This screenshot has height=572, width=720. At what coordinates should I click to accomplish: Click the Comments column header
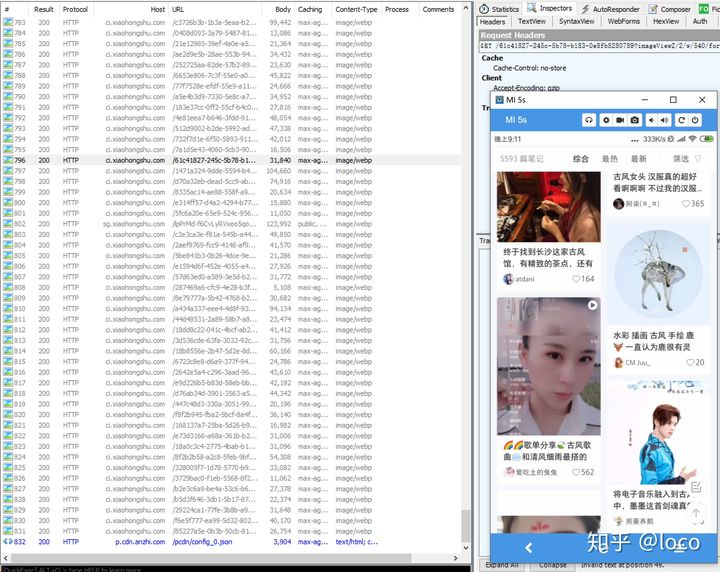(439, 9)
